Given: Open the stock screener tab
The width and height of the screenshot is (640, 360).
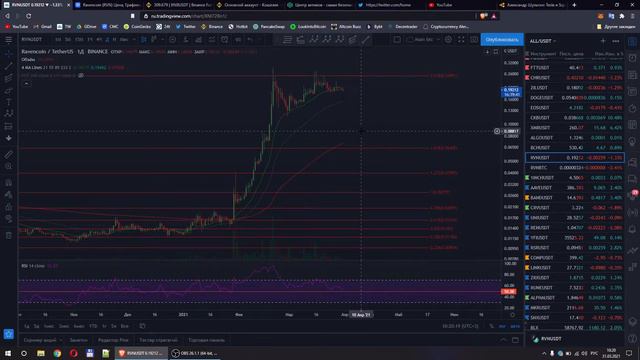Looking at the screenshot, I should pyautogui.click(x=40, y=340).
